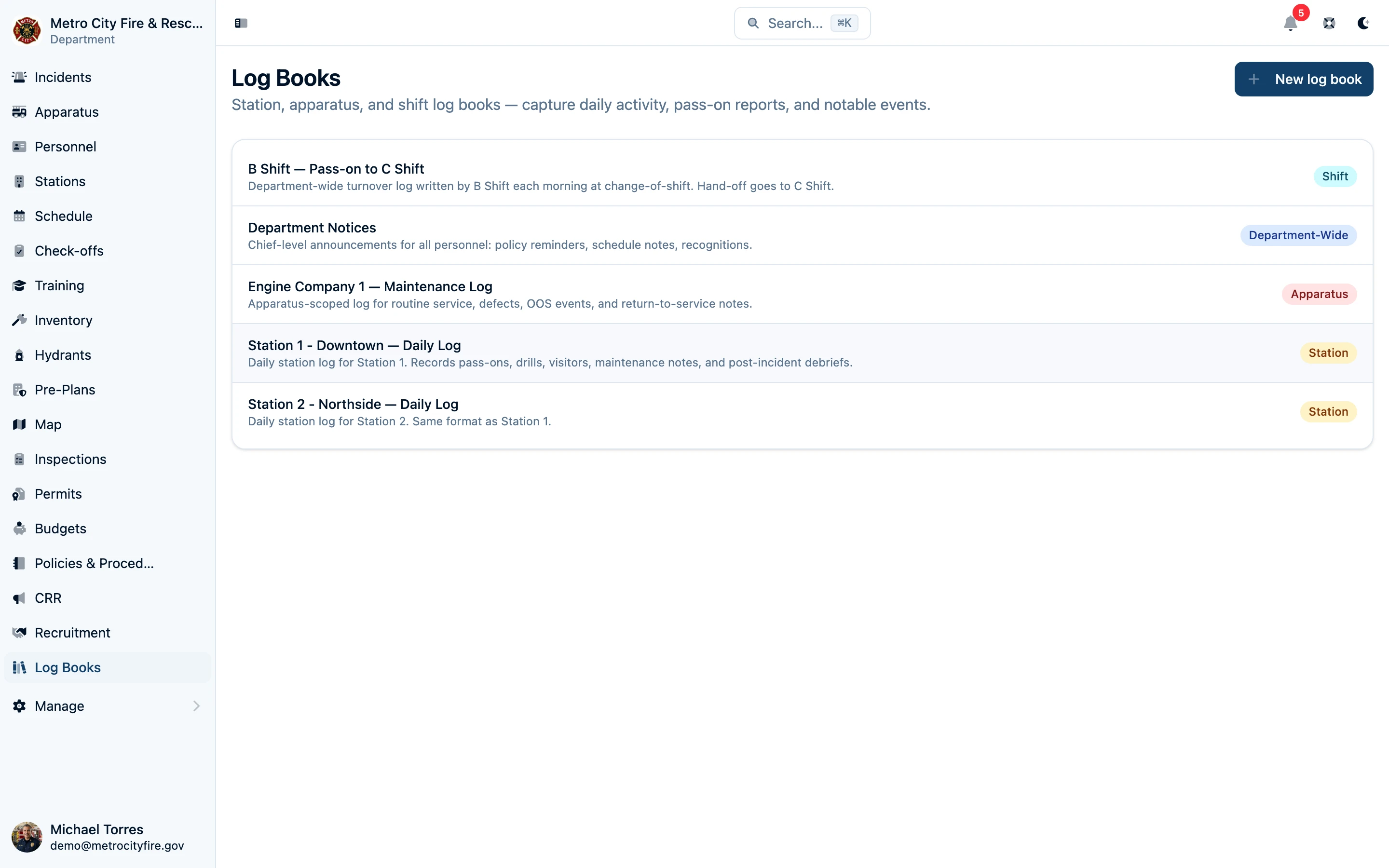This screenshot has width=1389, height=868.
Task: Expand the Manage menu chevron
Action: tap(196, 706)
